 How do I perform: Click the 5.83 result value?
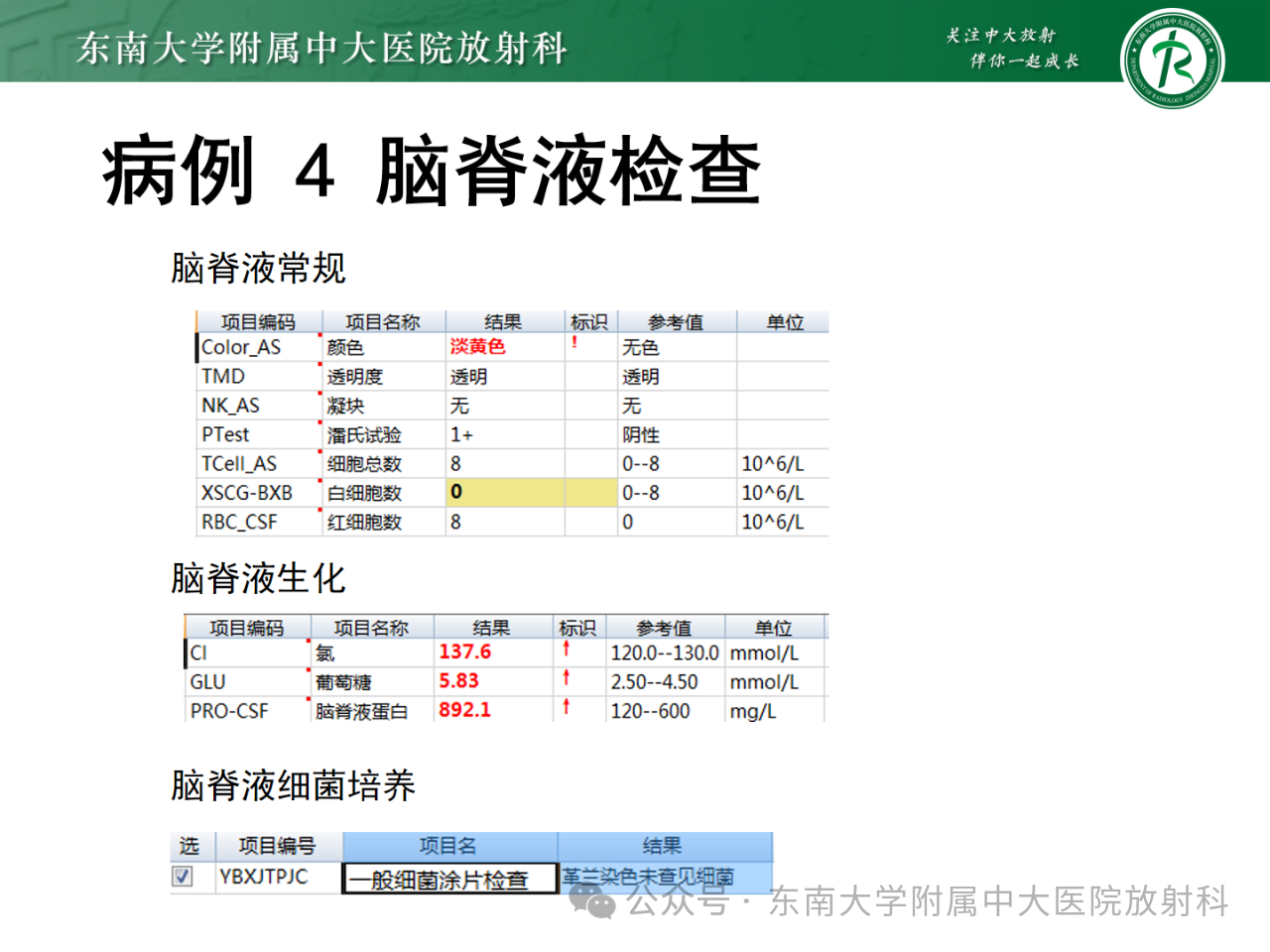pos(459,680)
